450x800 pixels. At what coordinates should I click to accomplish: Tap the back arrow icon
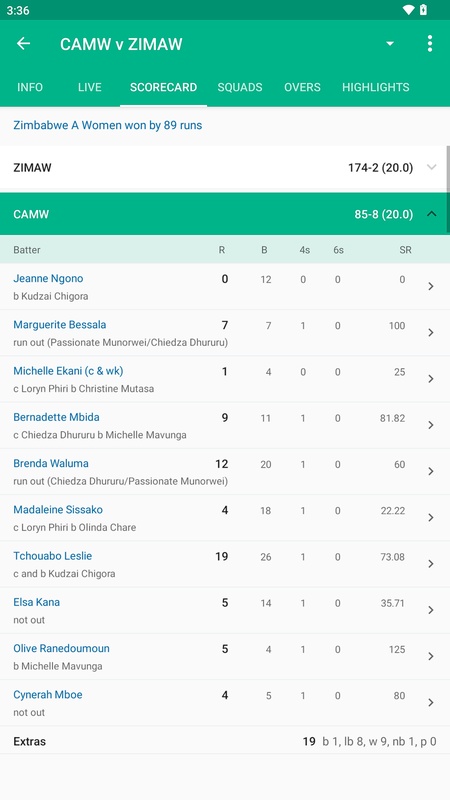[x=23, y=44]
